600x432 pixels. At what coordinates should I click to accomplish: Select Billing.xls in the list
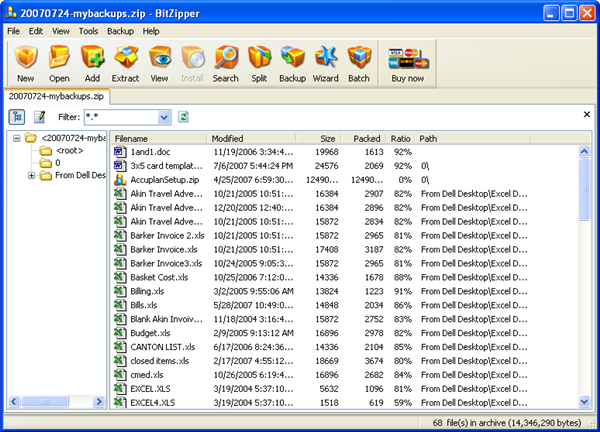(x=345, y=291)
